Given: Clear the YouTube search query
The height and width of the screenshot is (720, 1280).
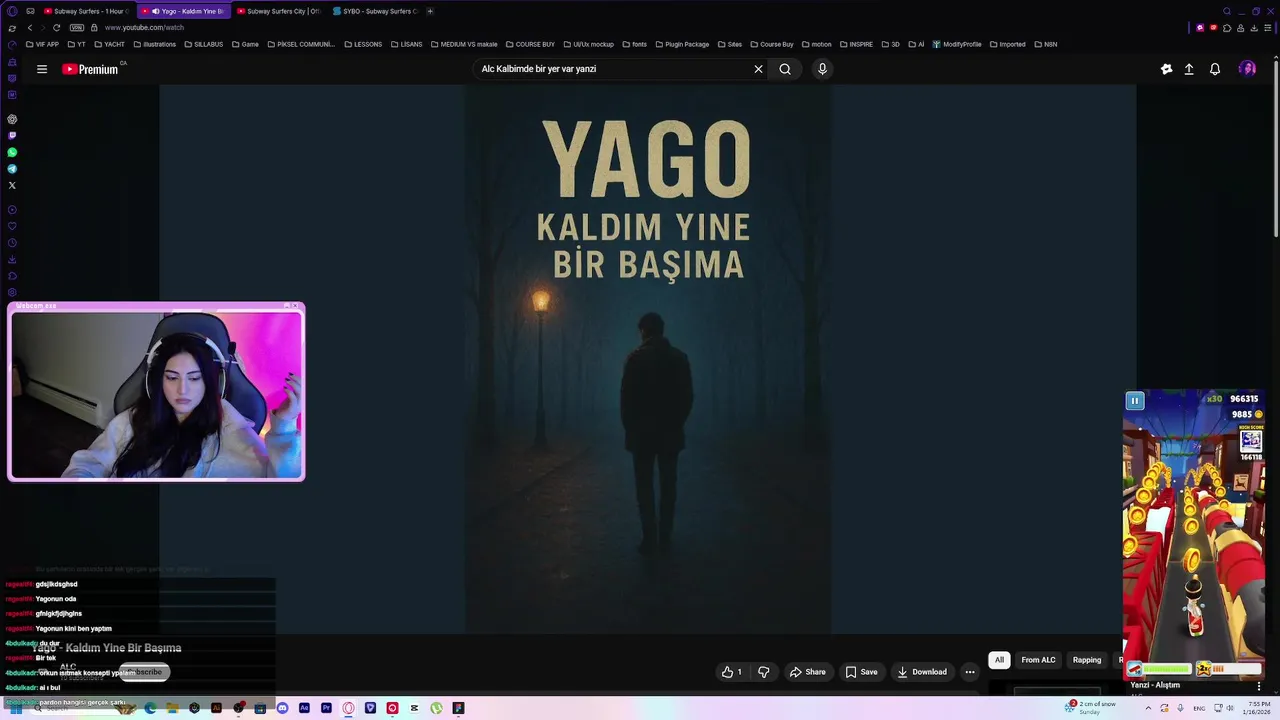Looking at the screenshot, I should tap(758, 69).
